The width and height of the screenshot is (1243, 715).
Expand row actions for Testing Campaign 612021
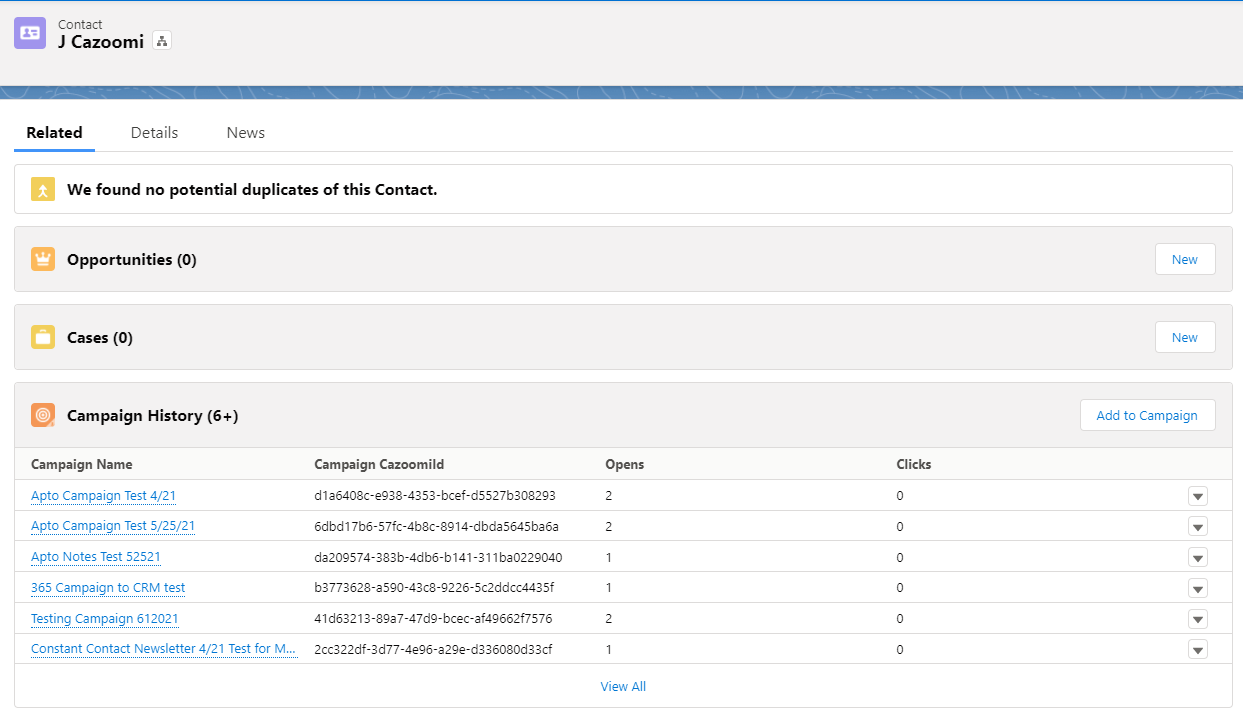[1198, 619]
